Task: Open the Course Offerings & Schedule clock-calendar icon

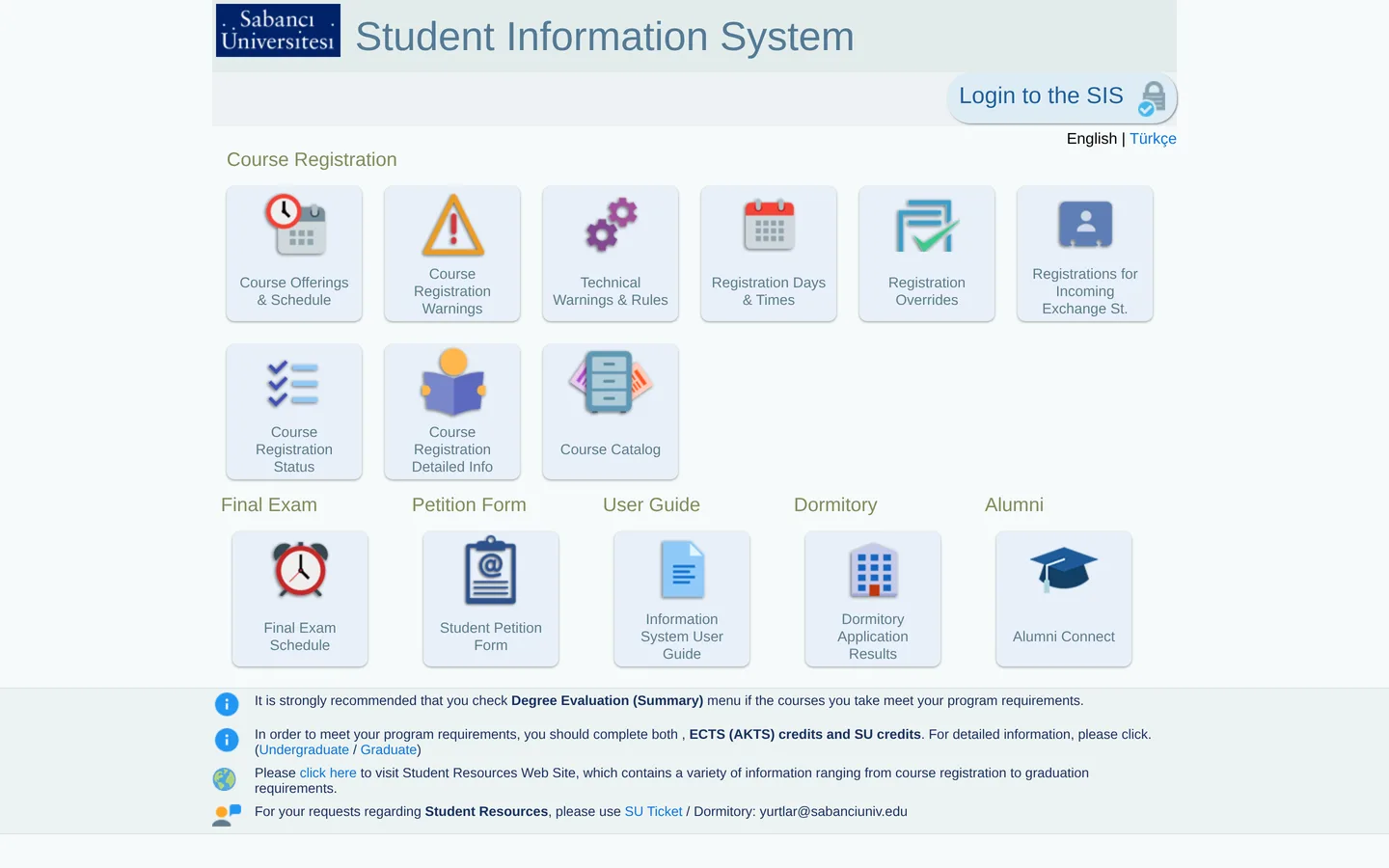Action: click(x=295, y=225)
